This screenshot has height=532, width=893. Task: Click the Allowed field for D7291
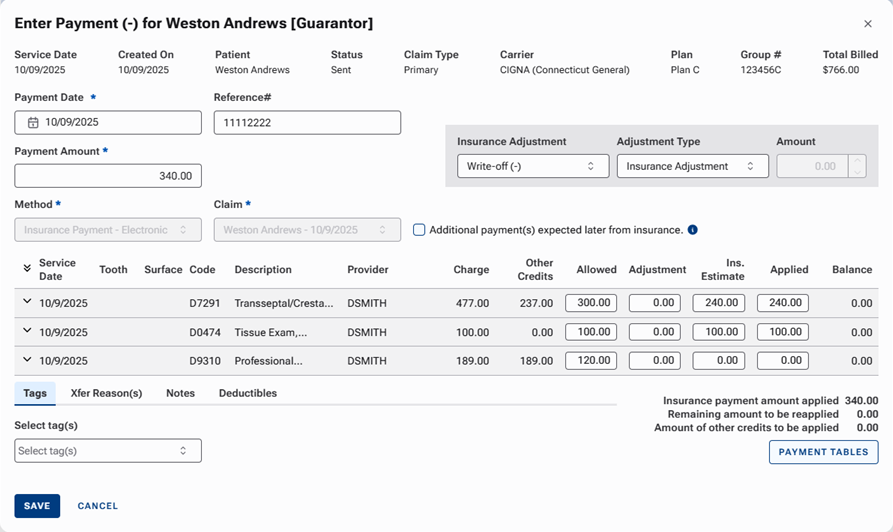click(x=590, y=303)
